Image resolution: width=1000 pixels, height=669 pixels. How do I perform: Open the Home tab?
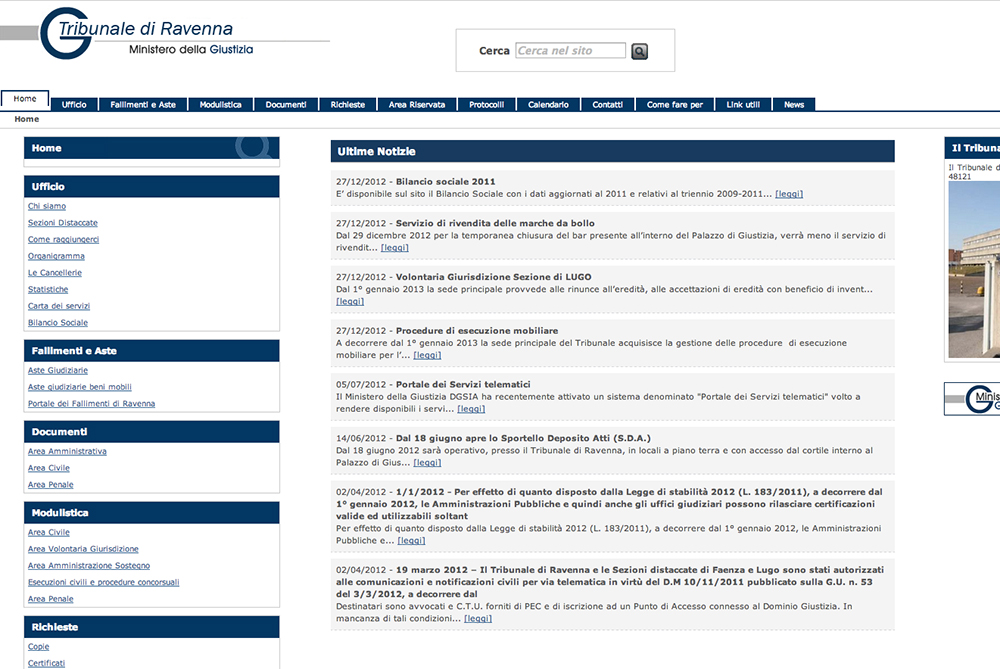click(25, 99)
